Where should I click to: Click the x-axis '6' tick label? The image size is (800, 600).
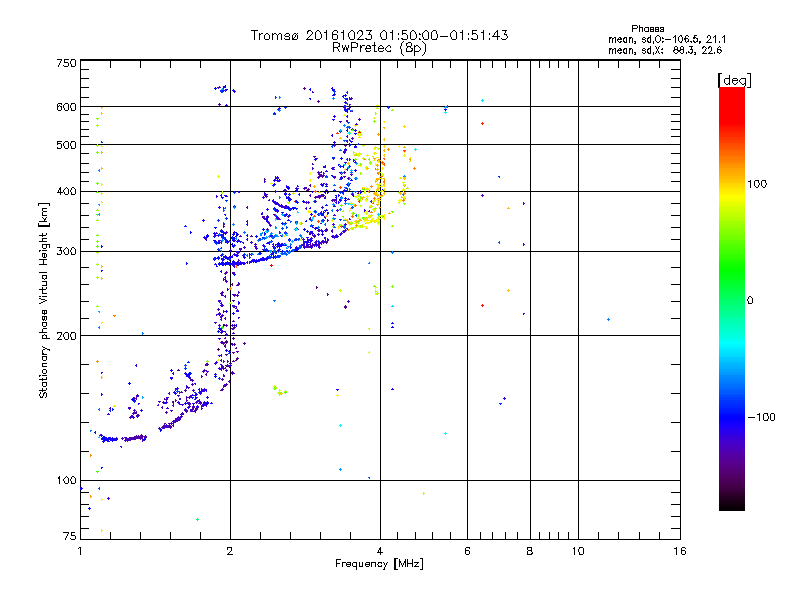467,551
